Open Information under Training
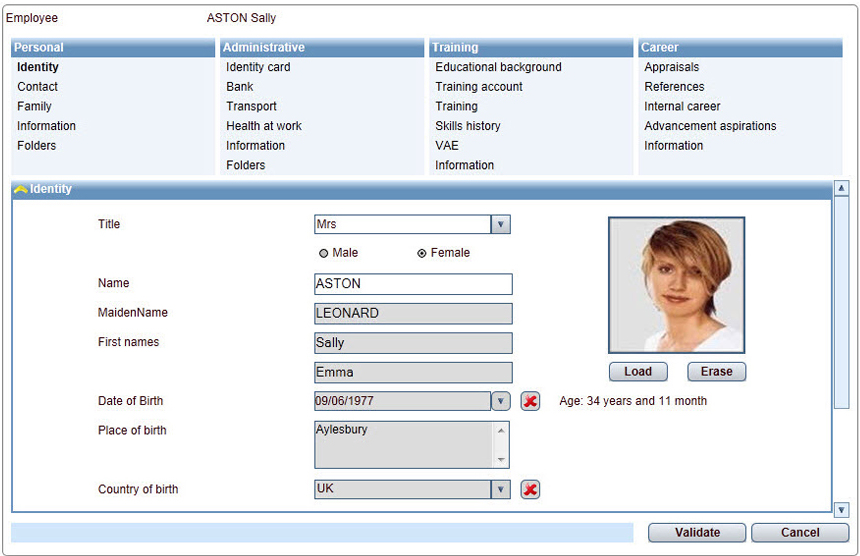Screen dimensions: 860x556 465,165
